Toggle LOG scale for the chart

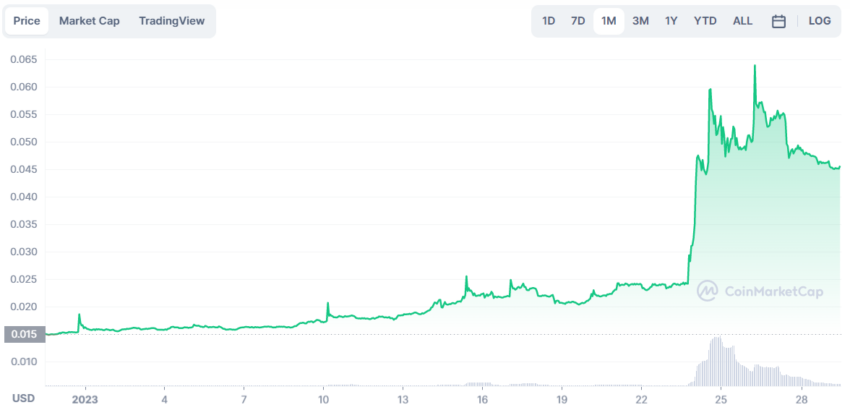[819, 21]
